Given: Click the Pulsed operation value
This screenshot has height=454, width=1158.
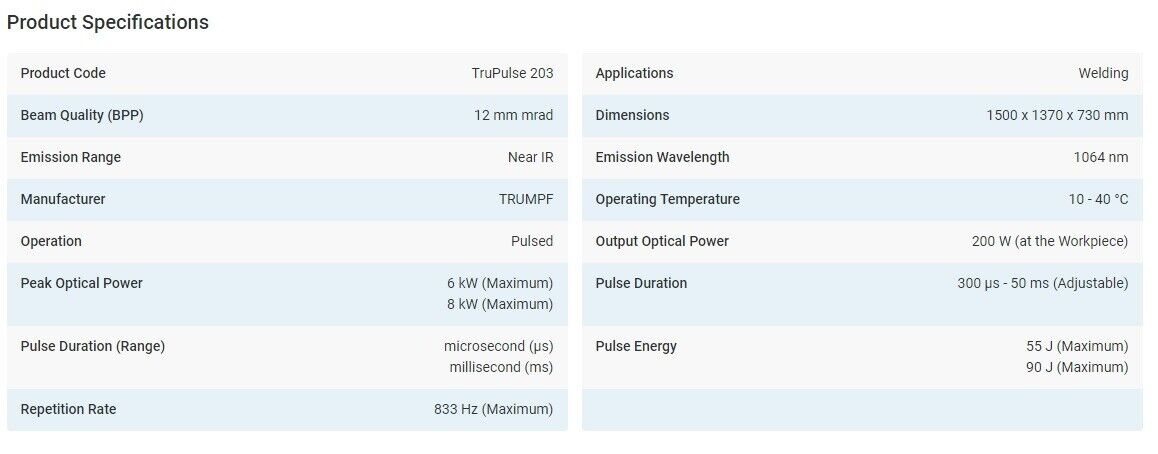Looking at the screenshot, I should tap(532, 241).
